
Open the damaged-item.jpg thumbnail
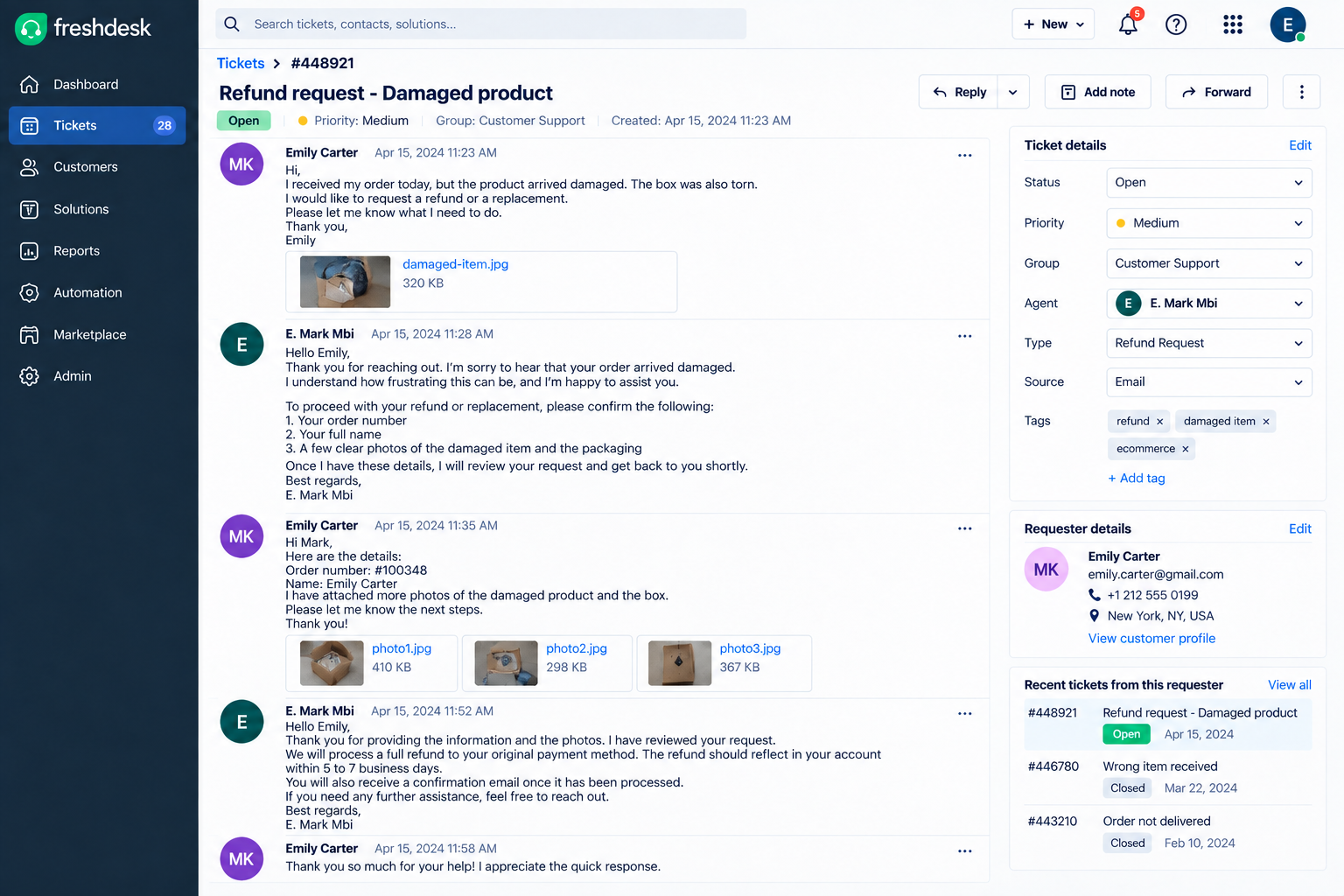click(346, 282)
